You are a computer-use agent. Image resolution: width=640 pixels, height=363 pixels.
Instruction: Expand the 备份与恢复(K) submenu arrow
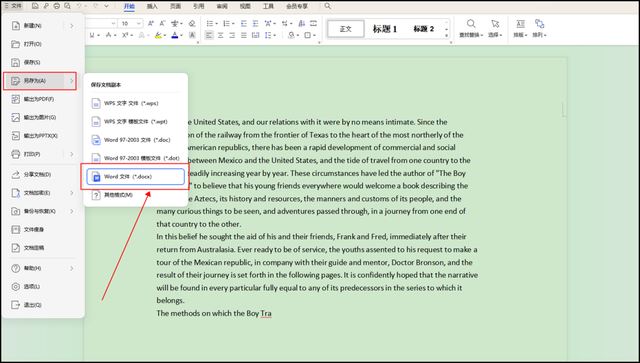(x=71, y=212)
